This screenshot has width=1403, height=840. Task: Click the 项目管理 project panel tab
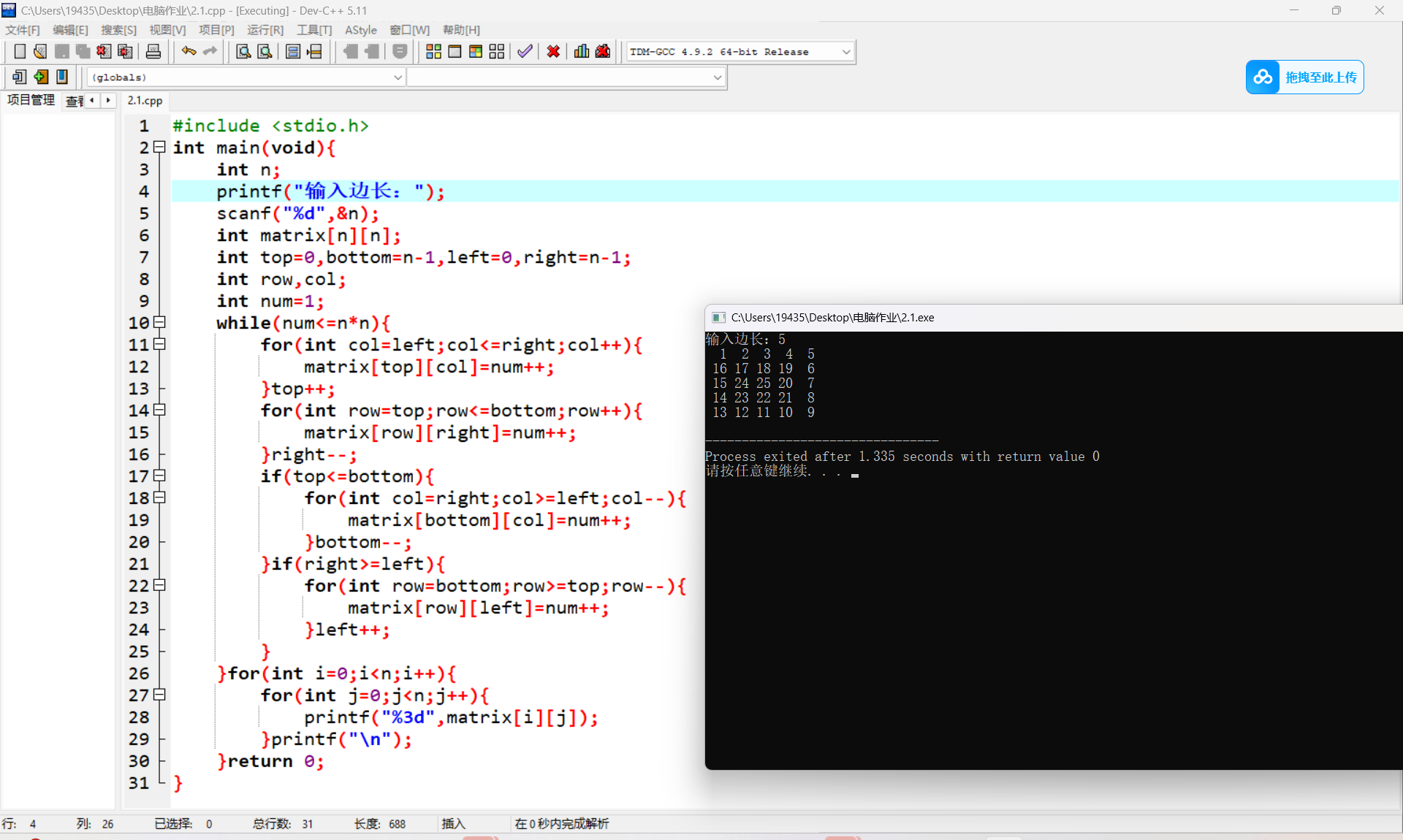31,100
